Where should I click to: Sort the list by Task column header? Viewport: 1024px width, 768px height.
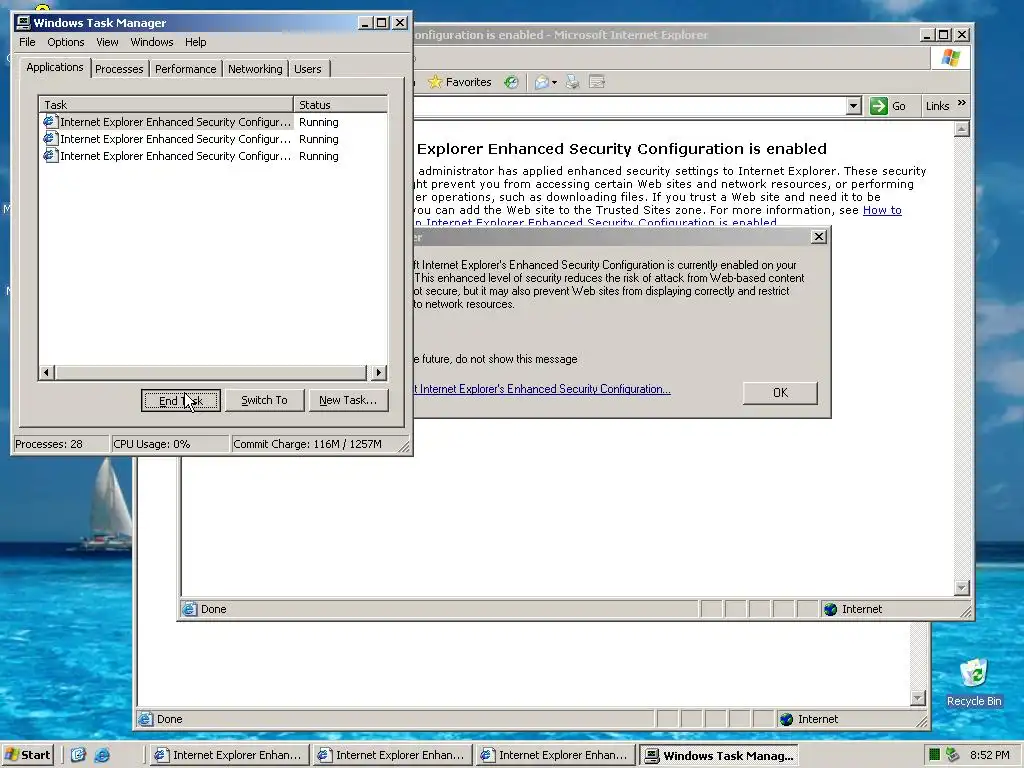pyautogui.click(x=166, y=105)
